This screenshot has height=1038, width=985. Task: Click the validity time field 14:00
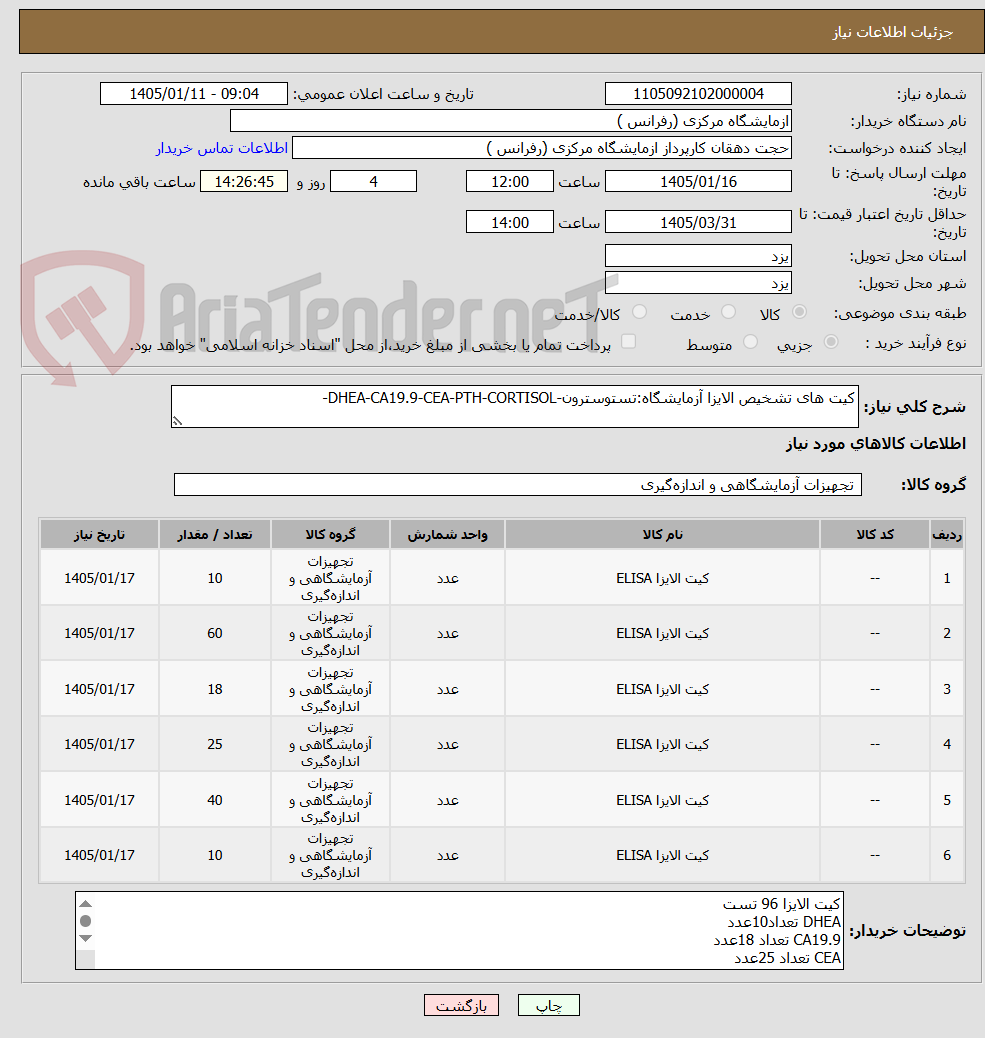pos(510,222)
